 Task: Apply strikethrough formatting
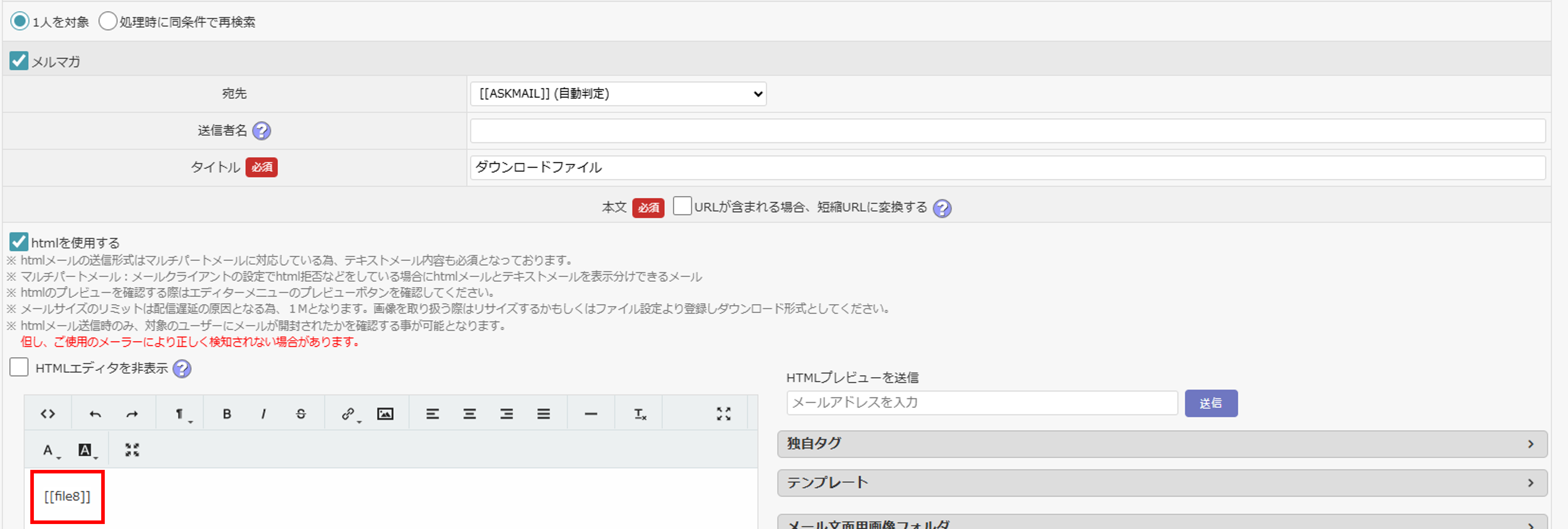coord(301,414)
